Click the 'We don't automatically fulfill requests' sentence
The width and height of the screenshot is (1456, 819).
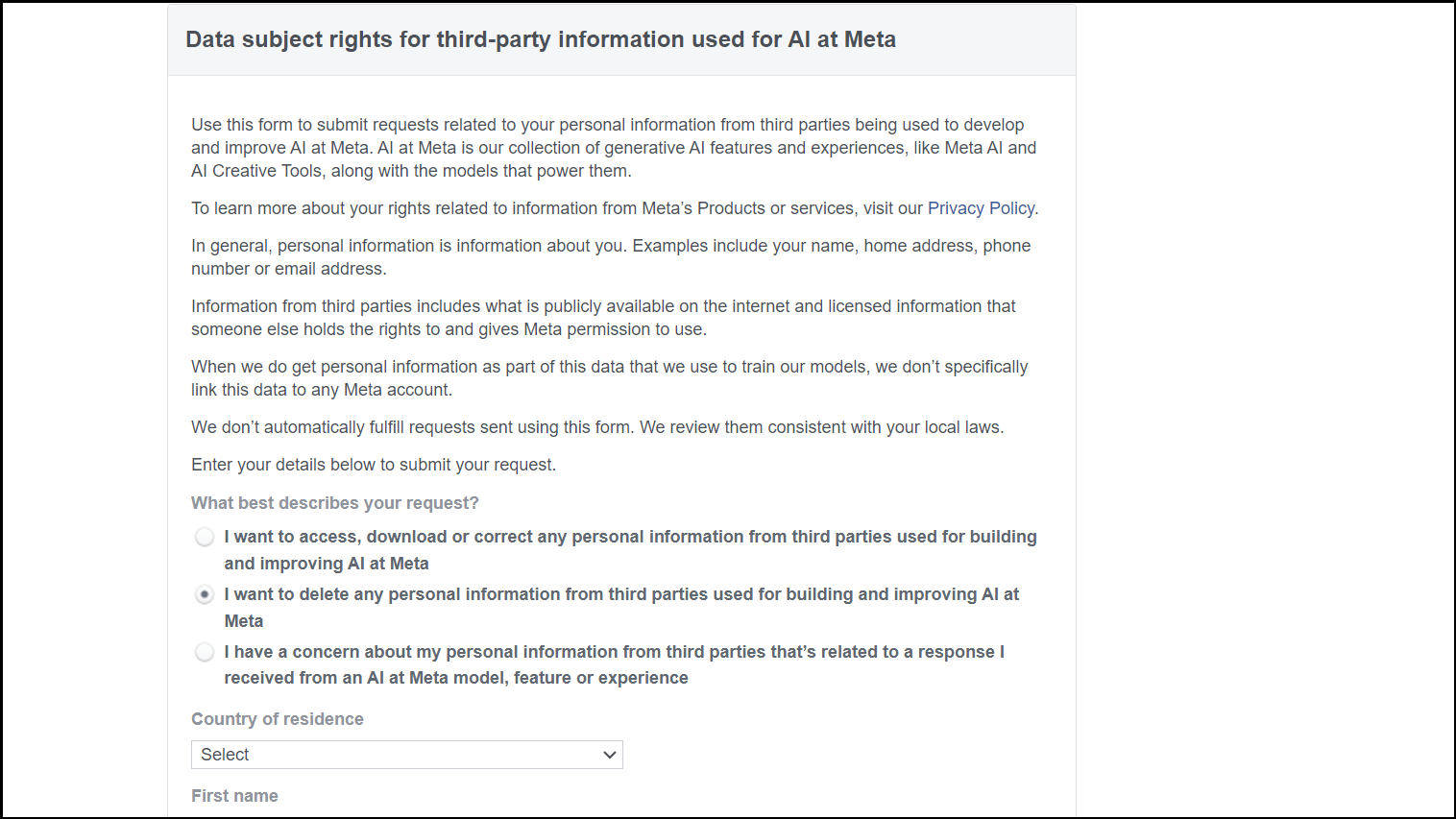(x=597, y=427)
